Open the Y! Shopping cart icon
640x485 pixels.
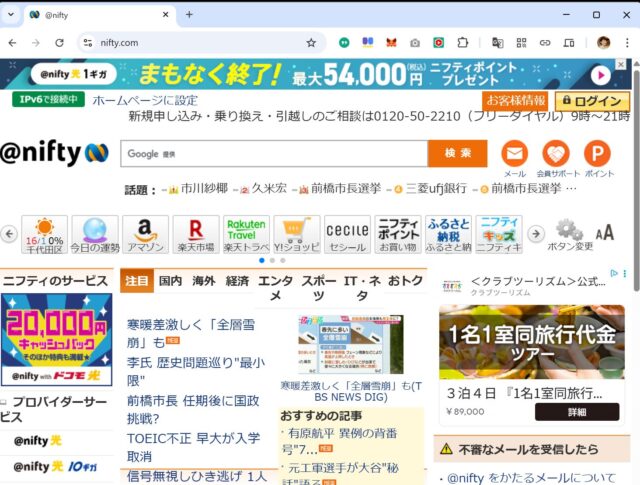pos(298,233)
